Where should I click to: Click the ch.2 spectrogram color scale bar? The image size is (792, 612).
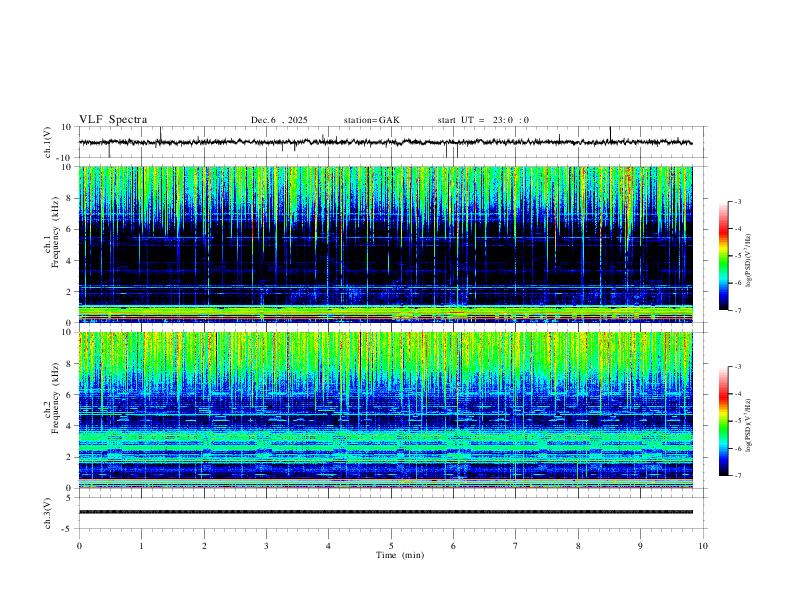[723, 421]
